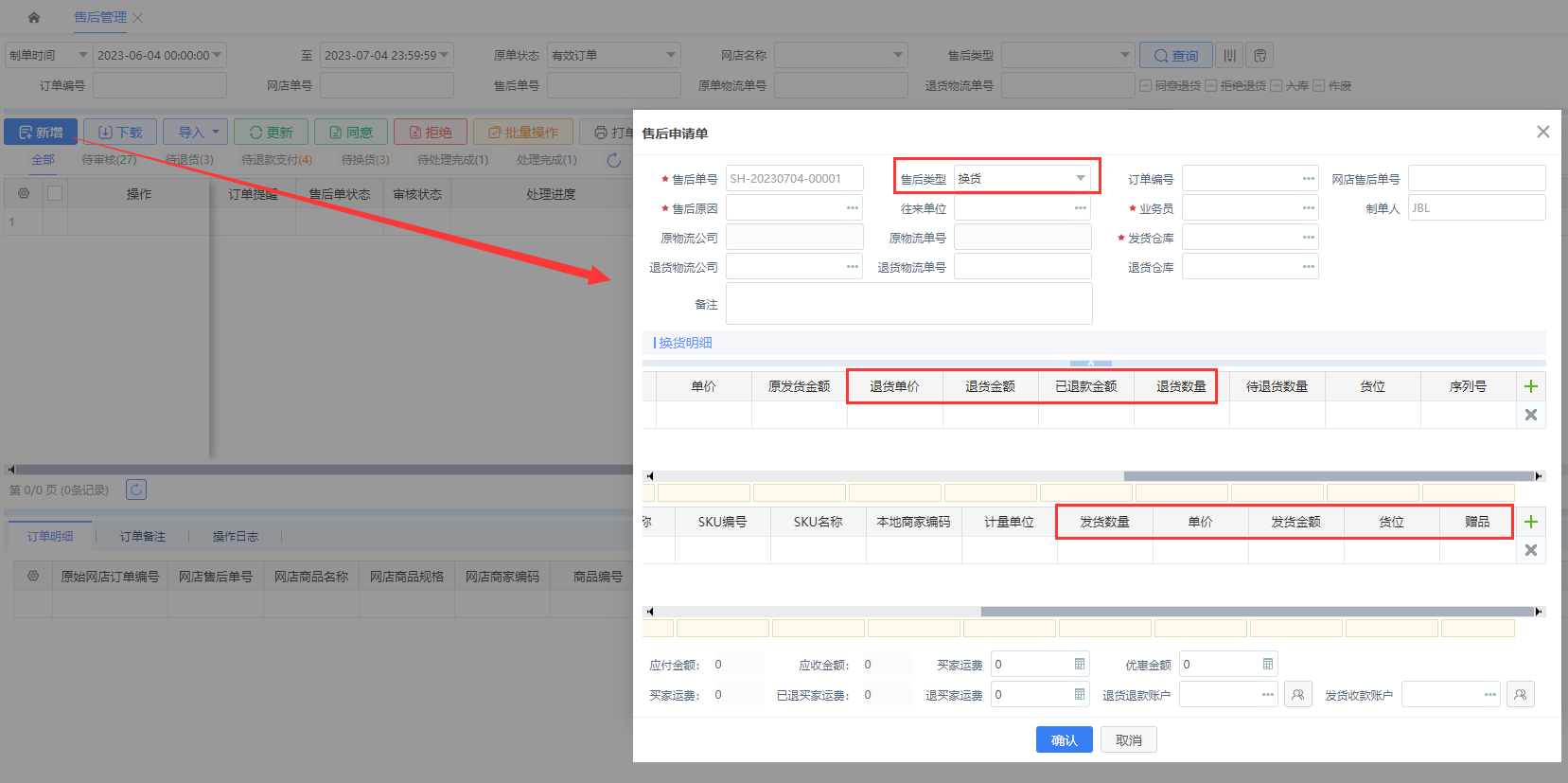This screenshot has width=1568, height=783.
Task: Tick the select-all checkbox in main table header
Action: (x=55, y=193)
